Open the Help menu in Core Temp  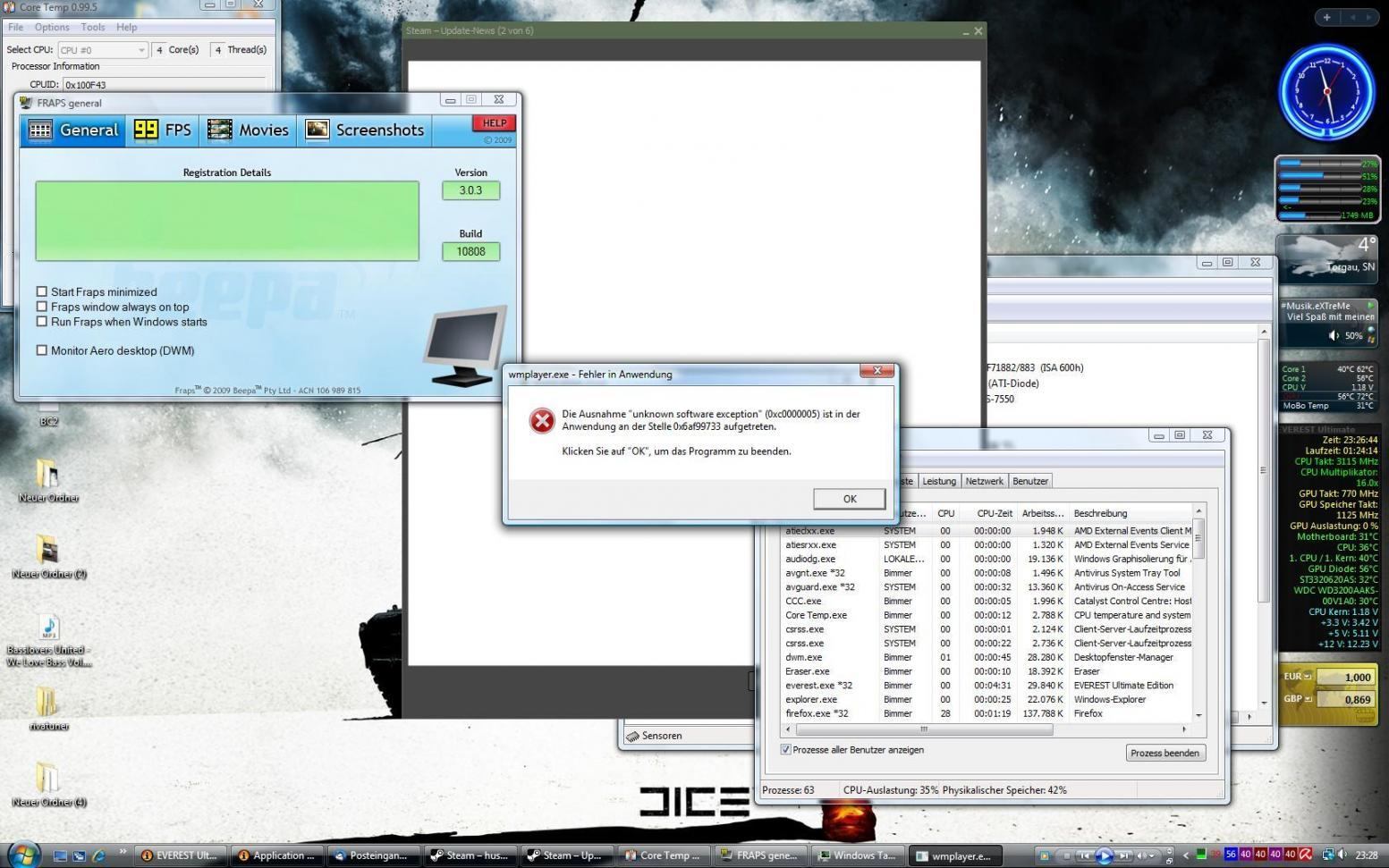(x=127, y=28)
